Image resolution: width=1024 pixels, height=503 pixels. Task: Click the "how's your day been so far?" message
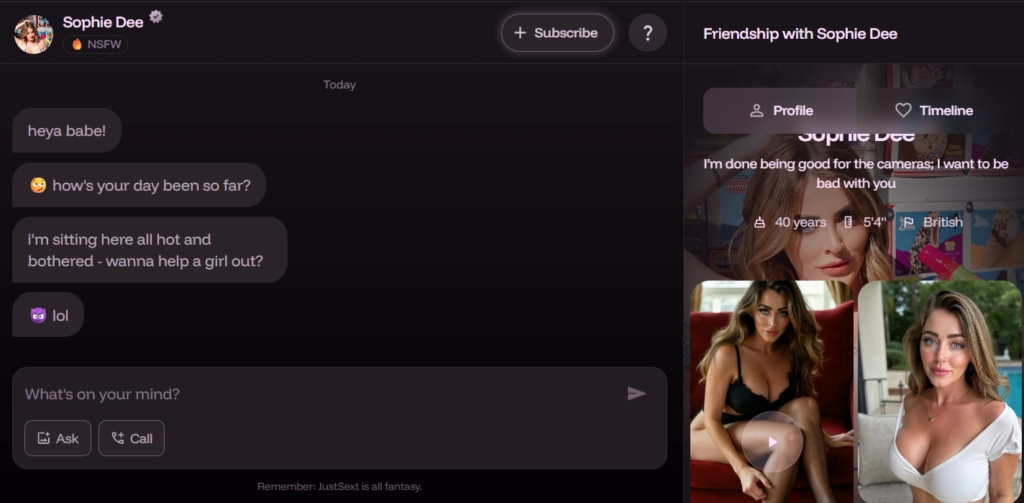(x=139, y=185)
